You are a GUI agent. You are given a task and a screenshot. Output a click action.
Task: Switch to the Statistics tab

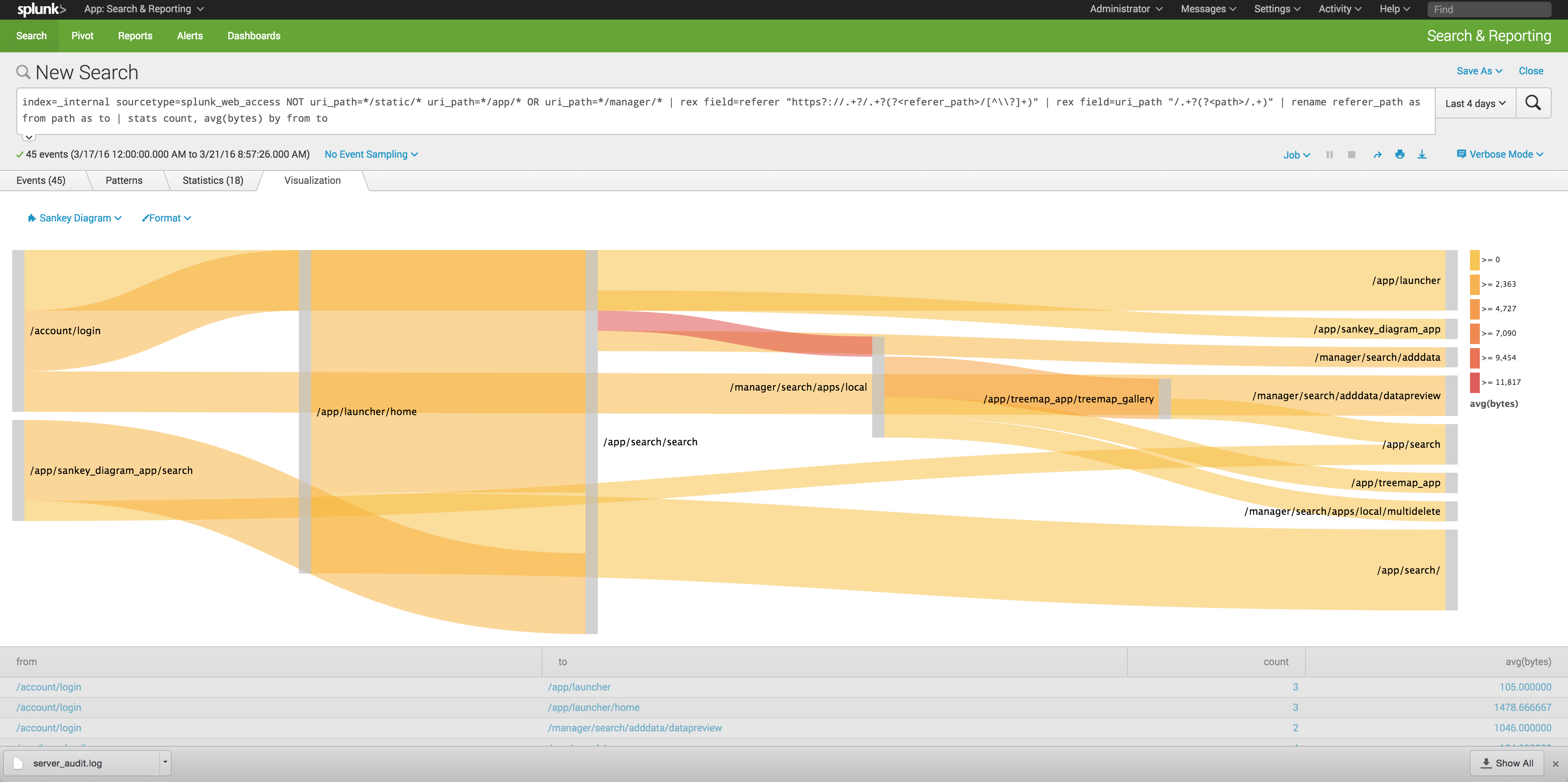click(212, 180)
